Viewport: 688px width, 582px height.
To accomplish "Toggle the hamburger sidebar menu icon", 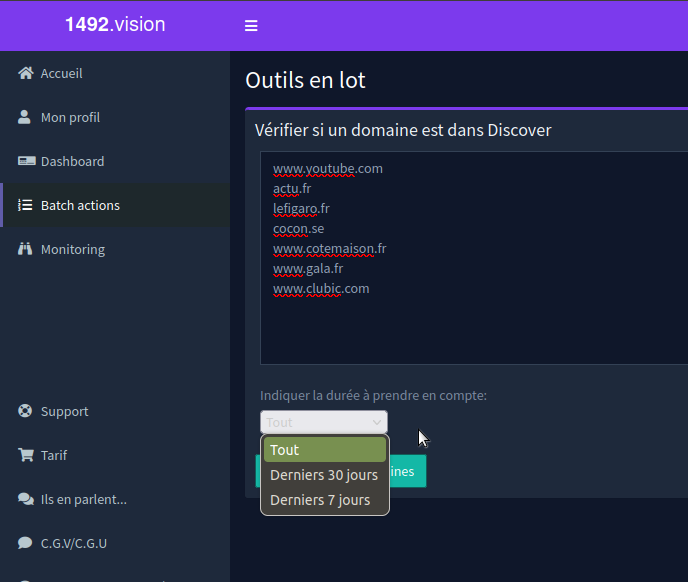I will click(x=251, y=26).
